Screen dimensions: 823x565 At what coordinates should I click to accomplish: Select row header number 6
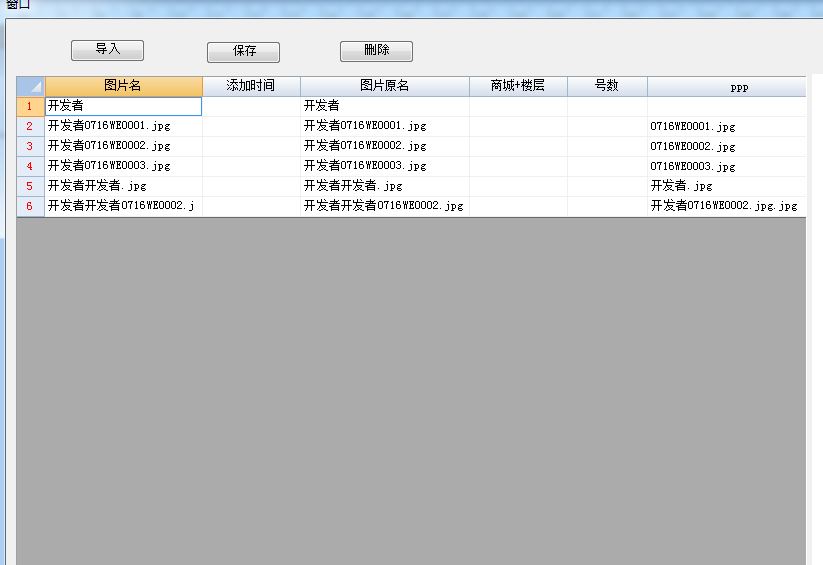coord(30,206)
